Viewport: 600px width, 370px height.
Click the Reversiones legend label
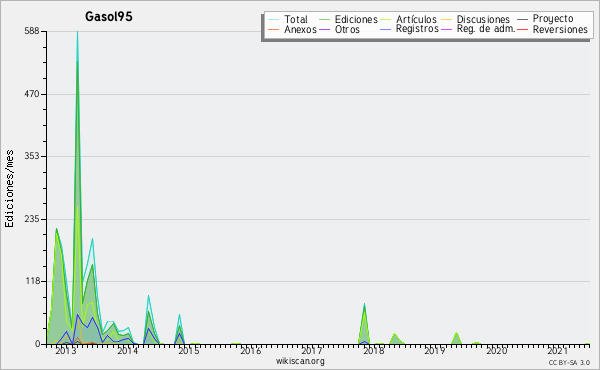[560, 29]
